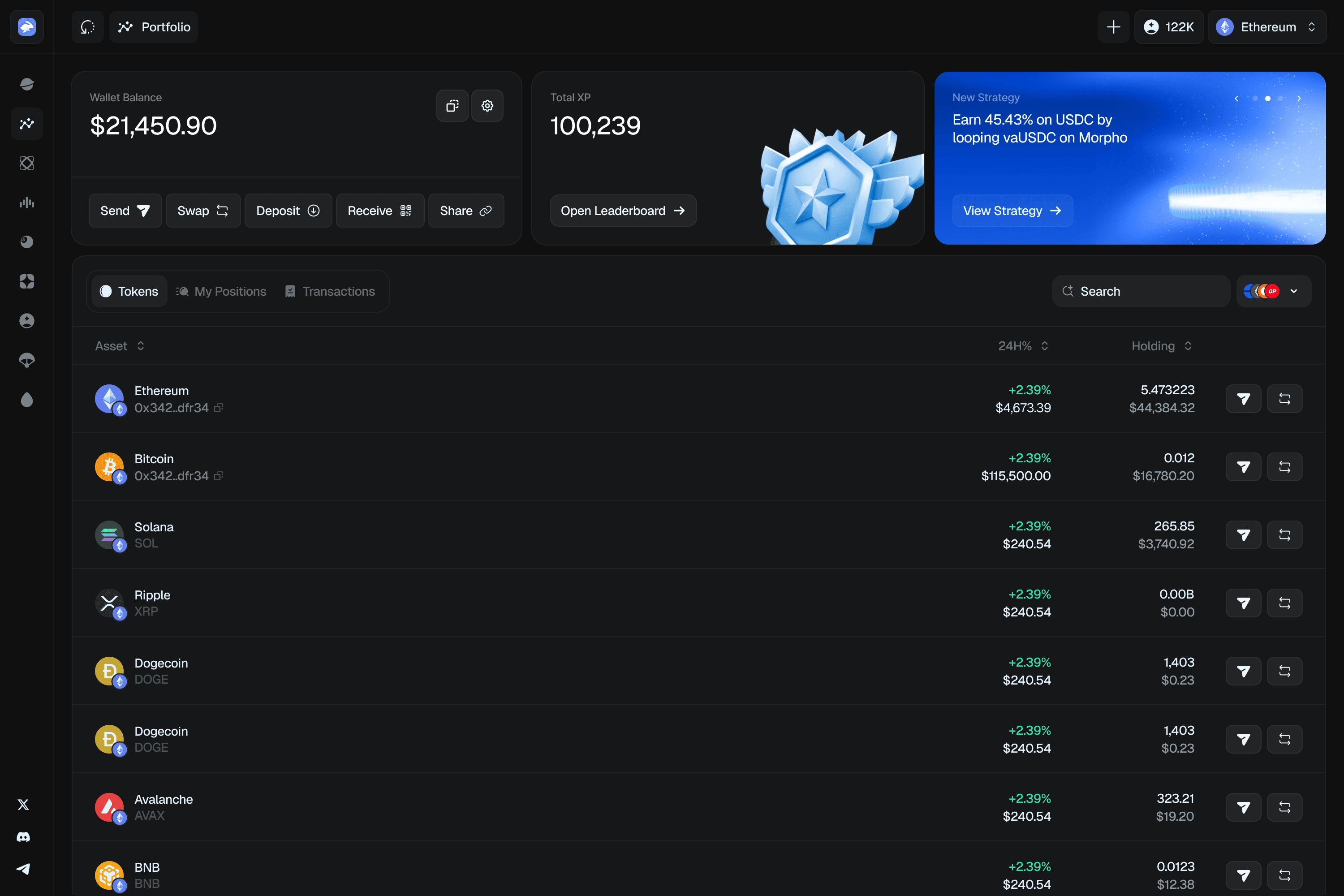Click the Open Leaderboard button
1344x896 pixels.
[623, 211]
